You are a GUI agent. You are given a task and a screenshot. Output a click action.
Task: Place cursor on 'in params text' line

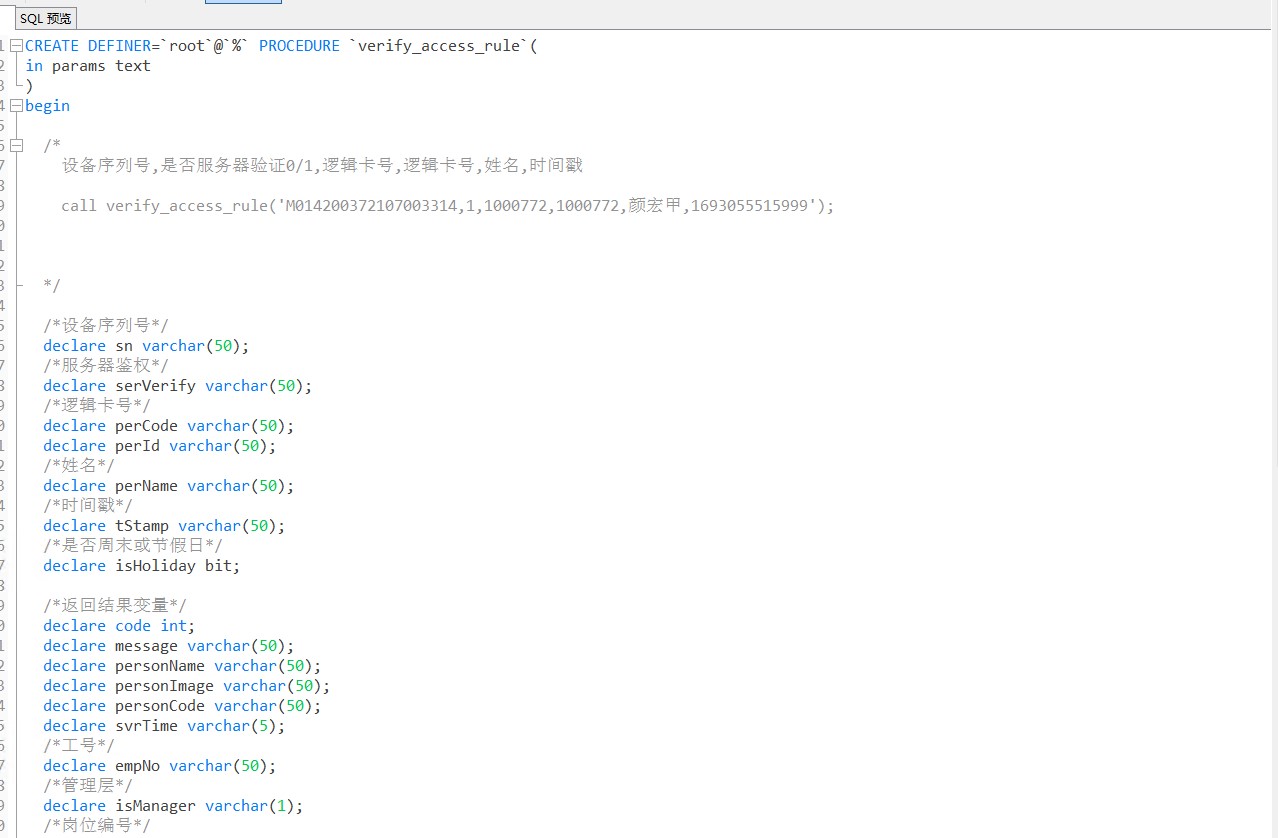[x=88, y=66]
